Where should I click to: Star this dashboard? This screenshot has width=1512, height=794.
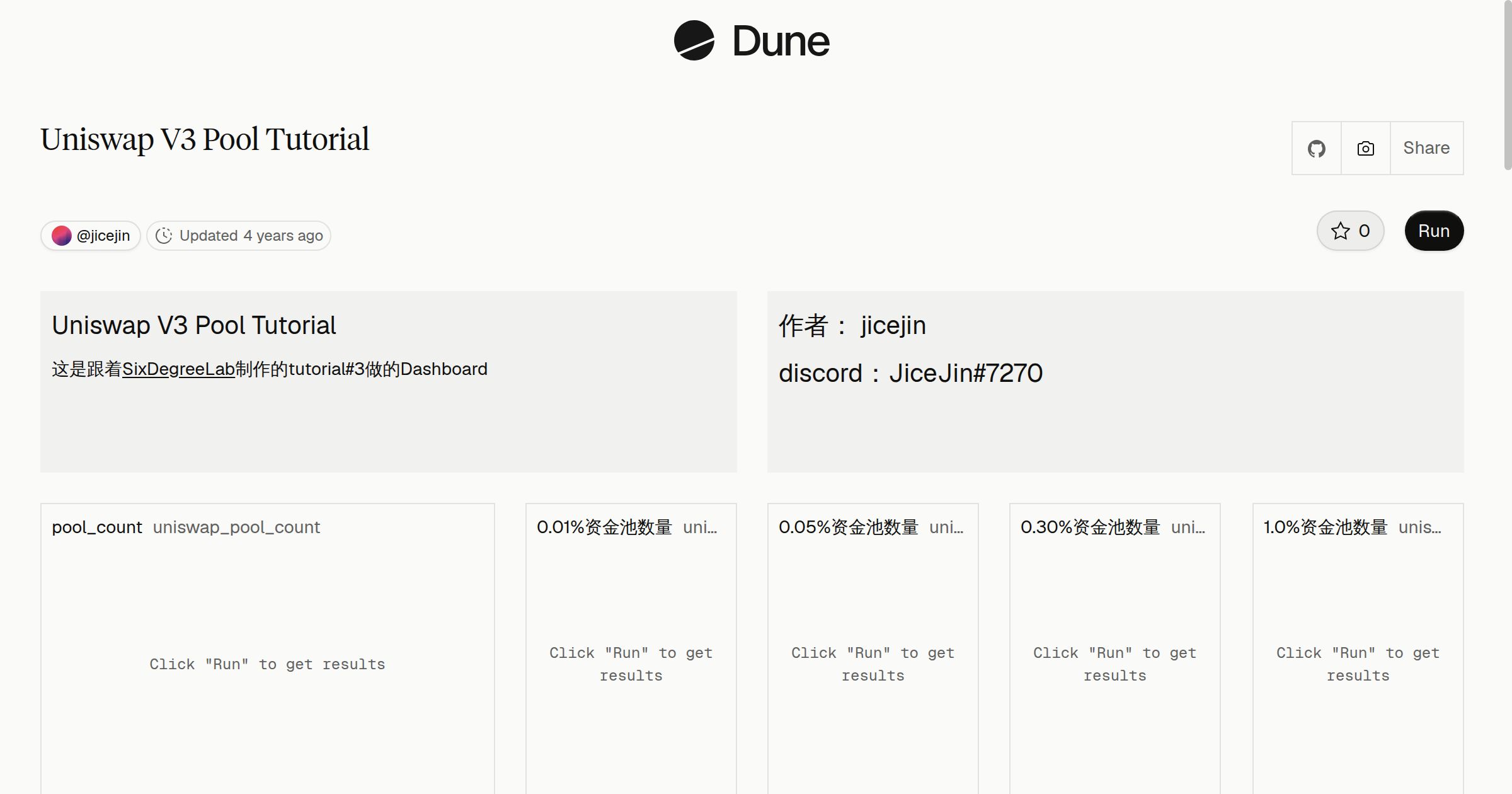click(x=1350, y=231)
